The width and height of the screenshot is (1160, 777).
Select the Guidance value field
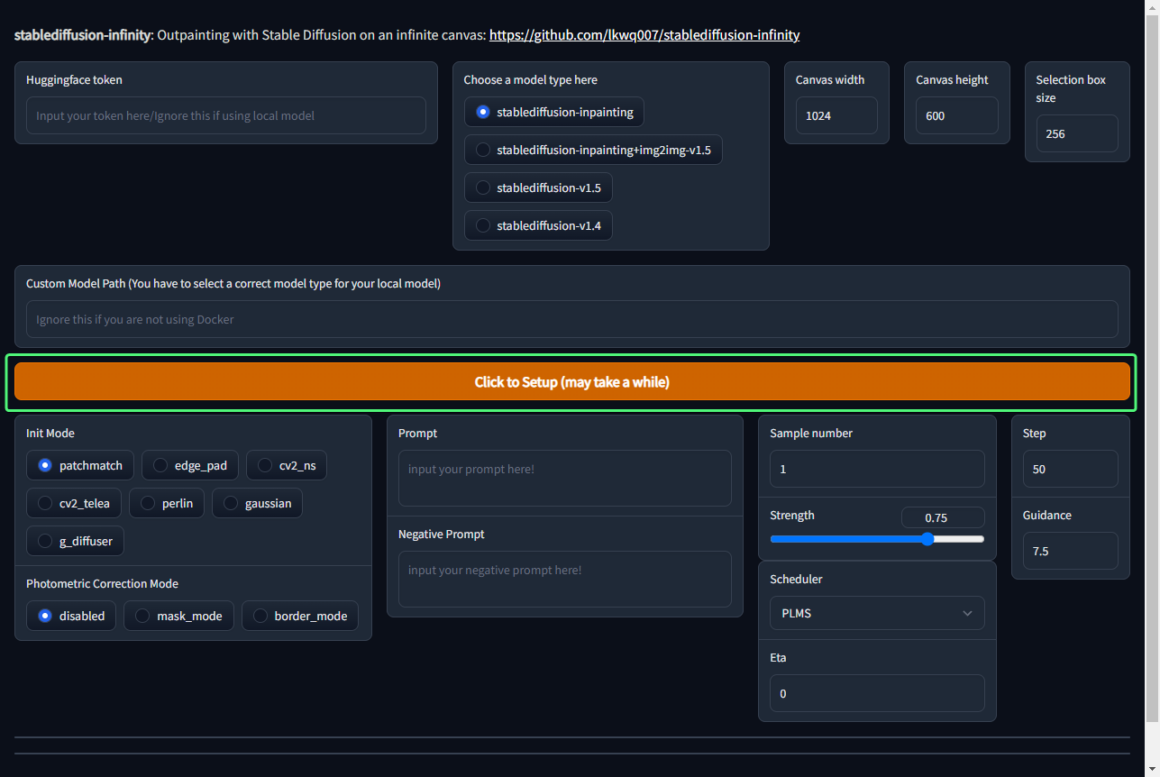(1069, 551)
